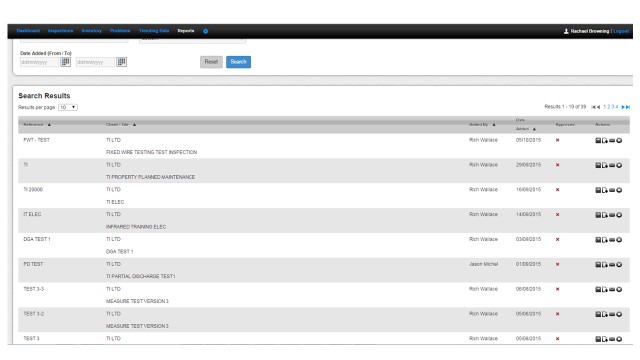640x360 pixels.
Task: Open the blue settings gear in navbar
Action: pyautogui.click(x=206, y=31)
